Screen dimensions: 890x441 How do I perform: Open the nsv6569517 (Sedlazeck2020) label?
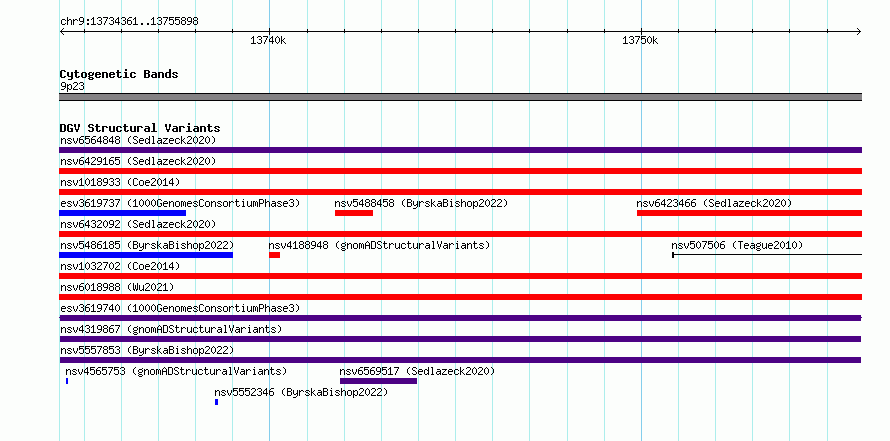[x=417, y=371]
